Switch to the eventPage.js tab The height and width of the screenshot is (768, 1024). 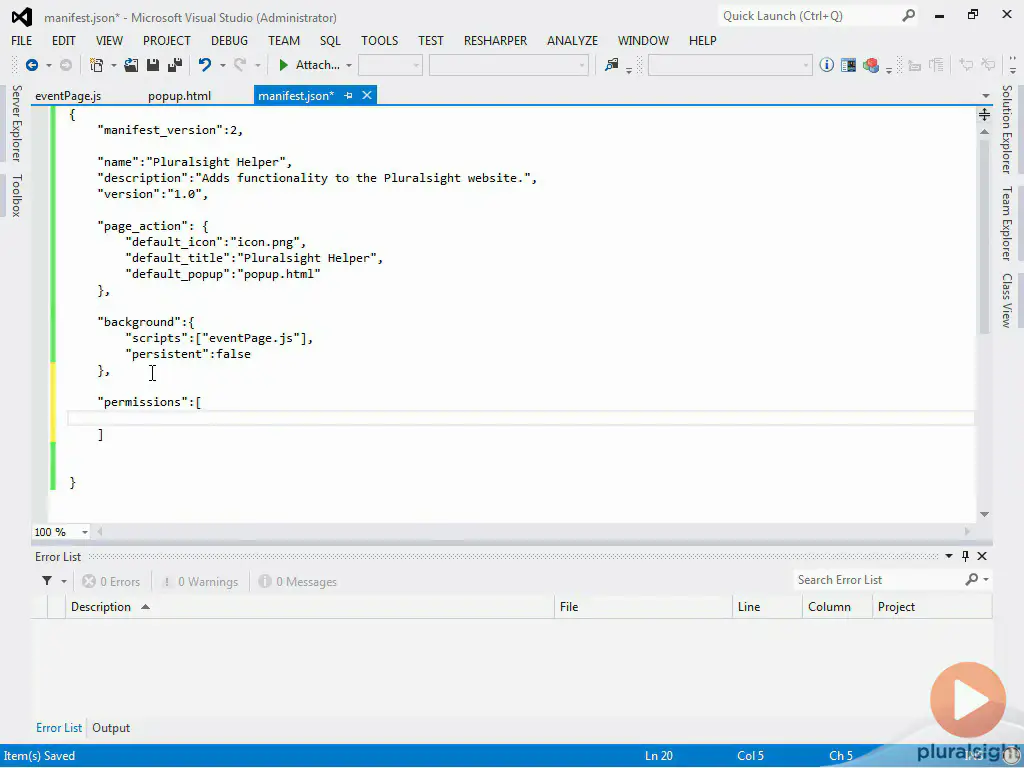tap(68, 96)
